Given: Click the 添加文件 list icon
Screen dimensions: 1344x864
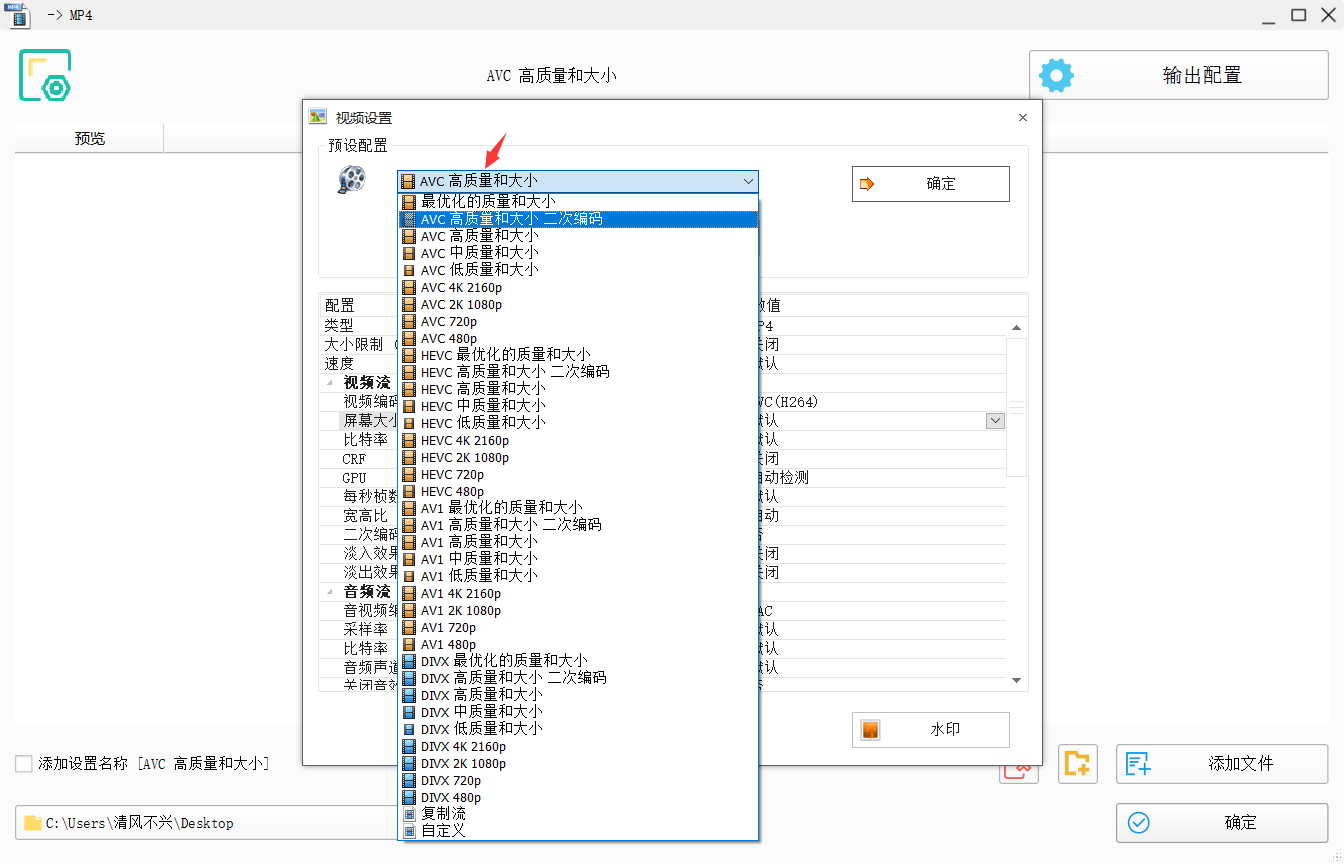Looking at the screenshot, I should pyautogui.click(x=1138, y=764).
